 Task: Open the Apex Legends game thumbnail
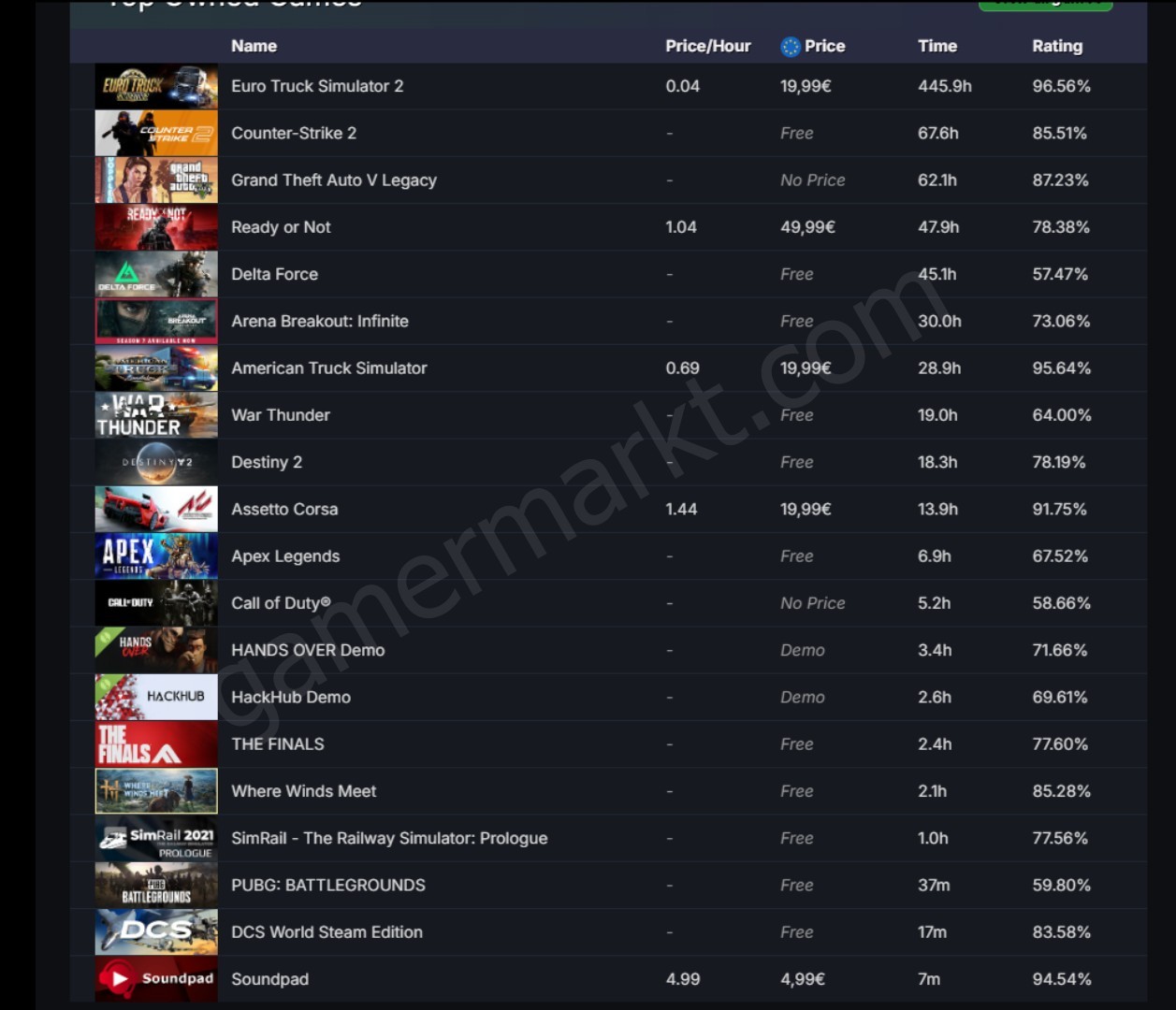pyautogui.click(x=156, y=556)
